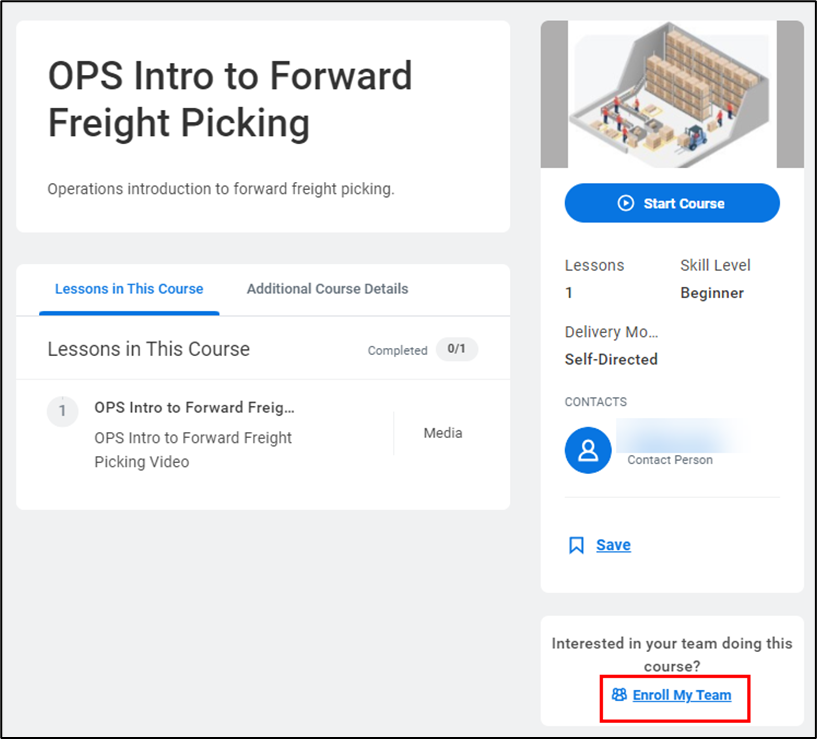
Task: Select the Enroll My Team link text
Action: (682, 695)
